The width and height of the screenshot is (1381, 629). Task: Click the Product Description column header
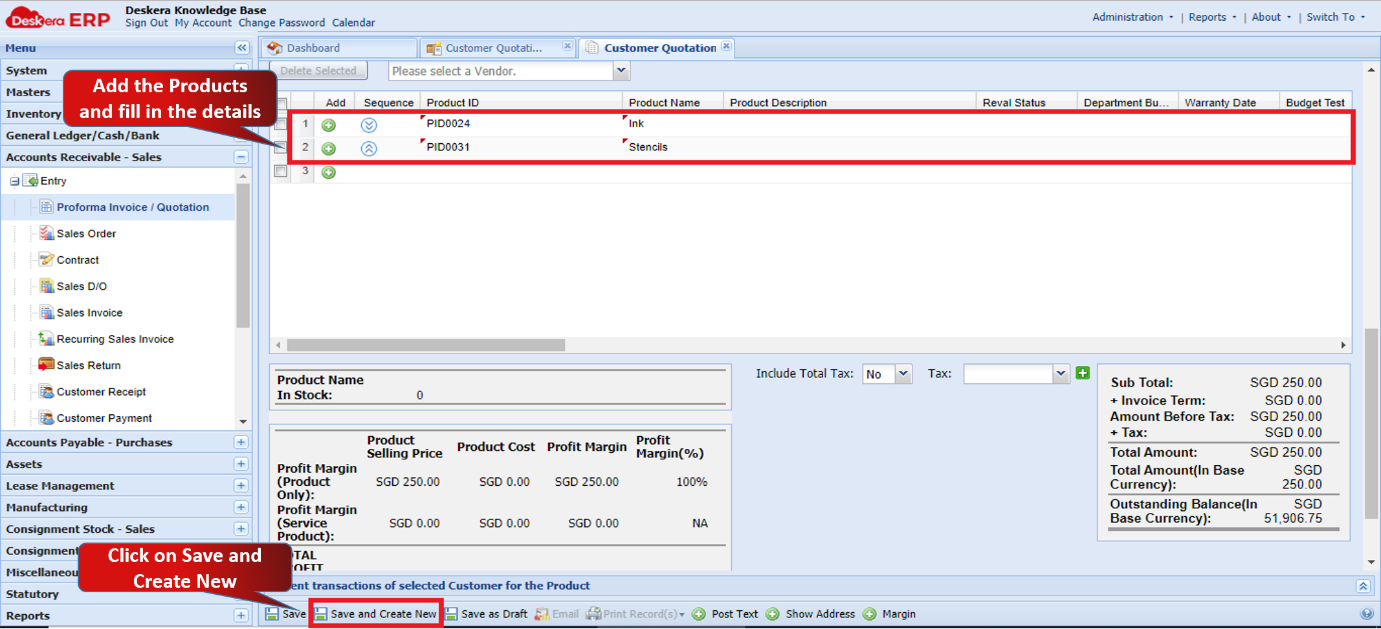[850, 103]
